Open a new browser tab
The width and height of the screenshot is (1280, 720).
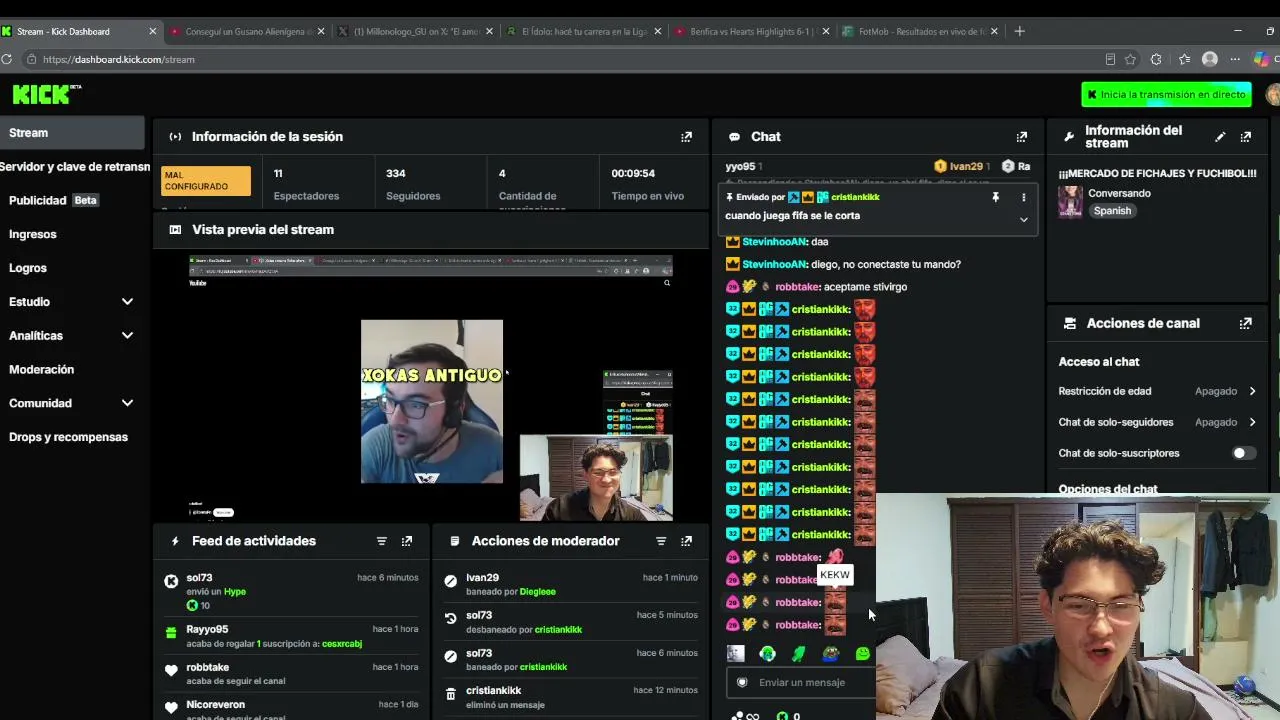coord(1019,31)
